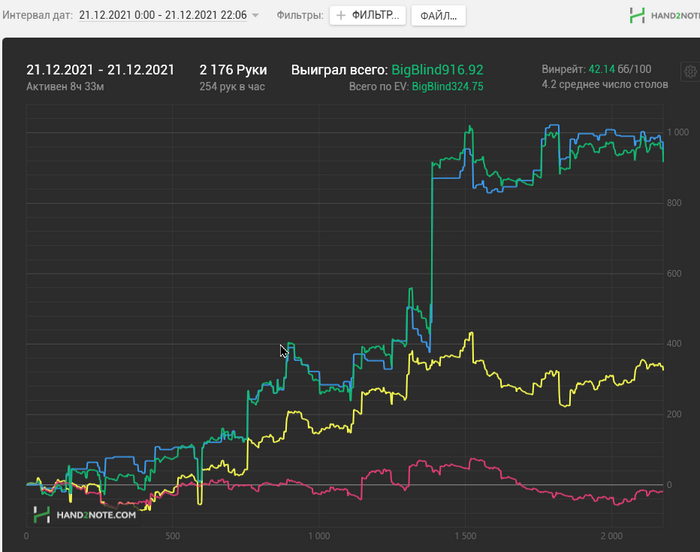
Task: Click the 500 x-axis label
Action: 173,536
